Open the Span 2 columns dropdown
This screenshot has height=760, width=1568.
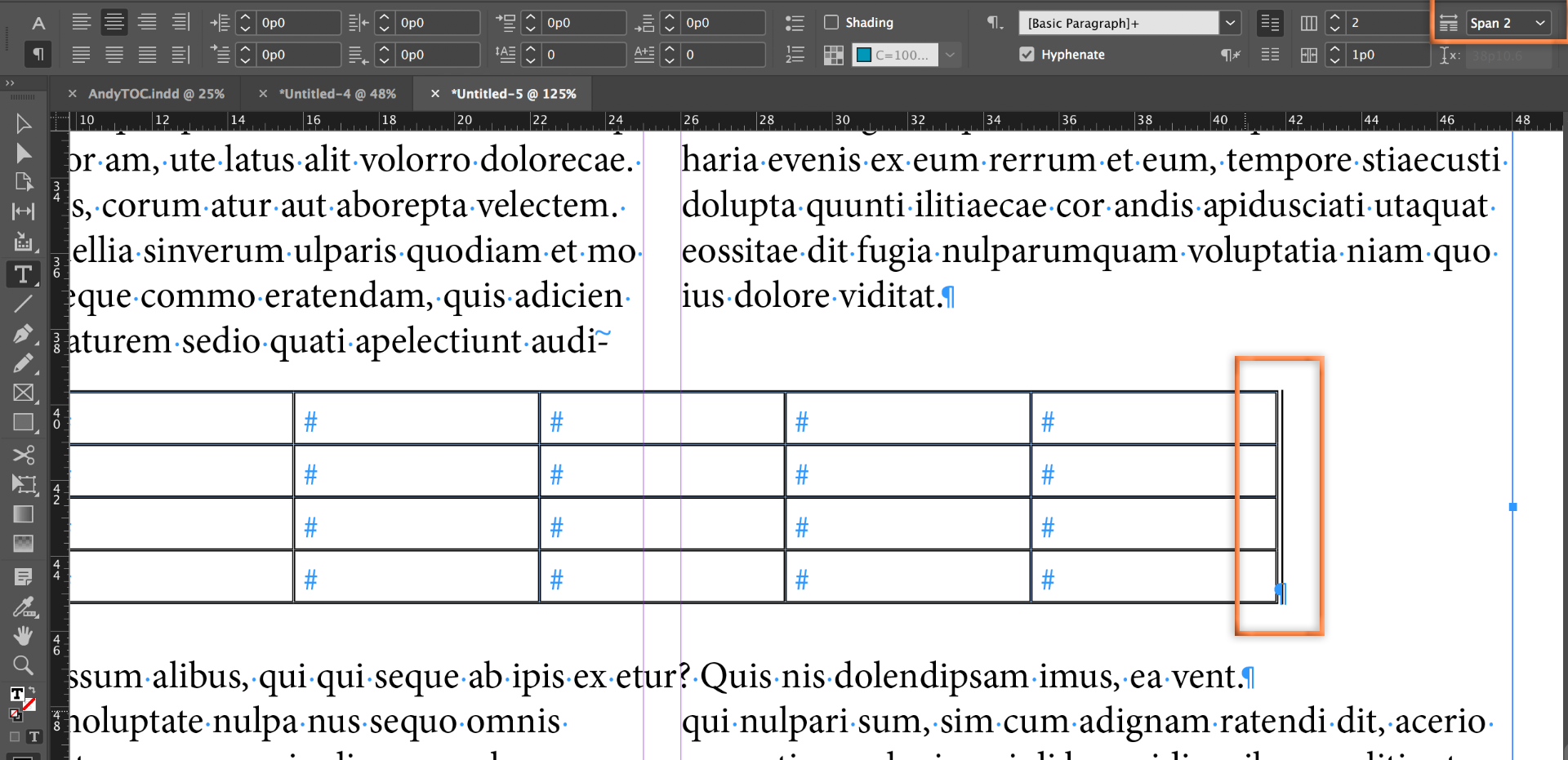[1508, 23]
